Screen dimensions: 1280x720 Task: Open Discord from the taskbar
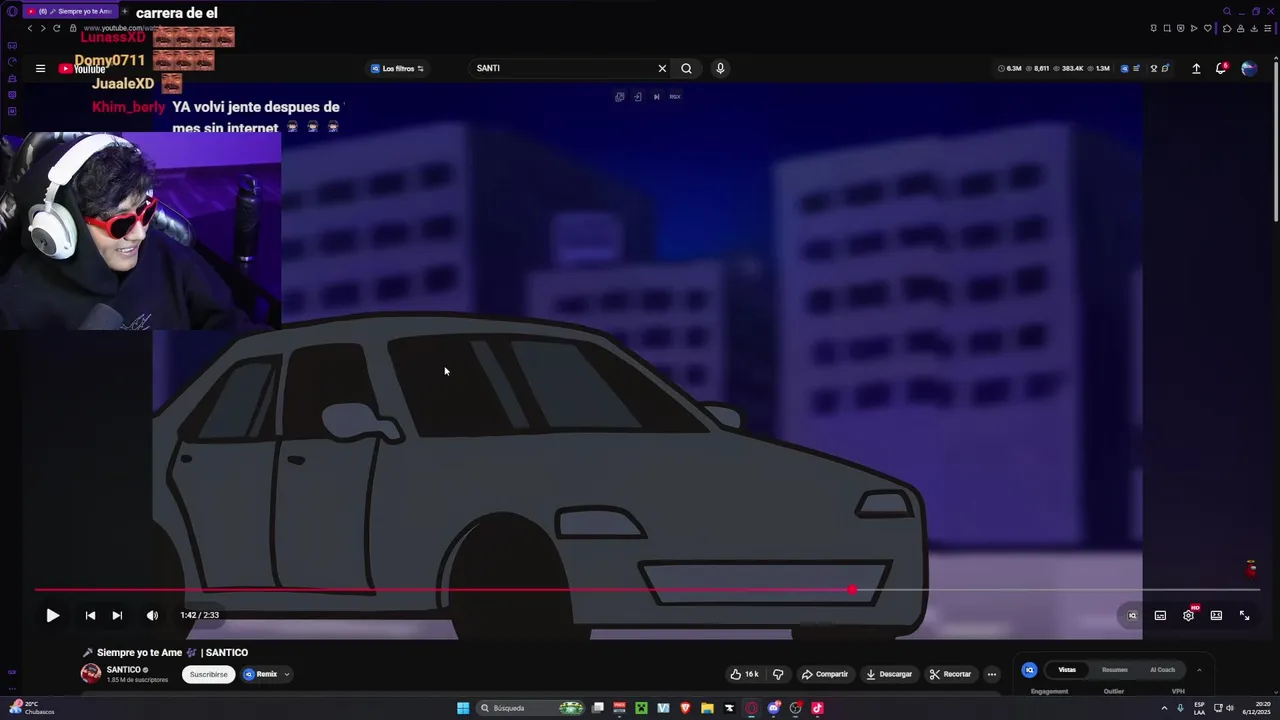point(774,708)
